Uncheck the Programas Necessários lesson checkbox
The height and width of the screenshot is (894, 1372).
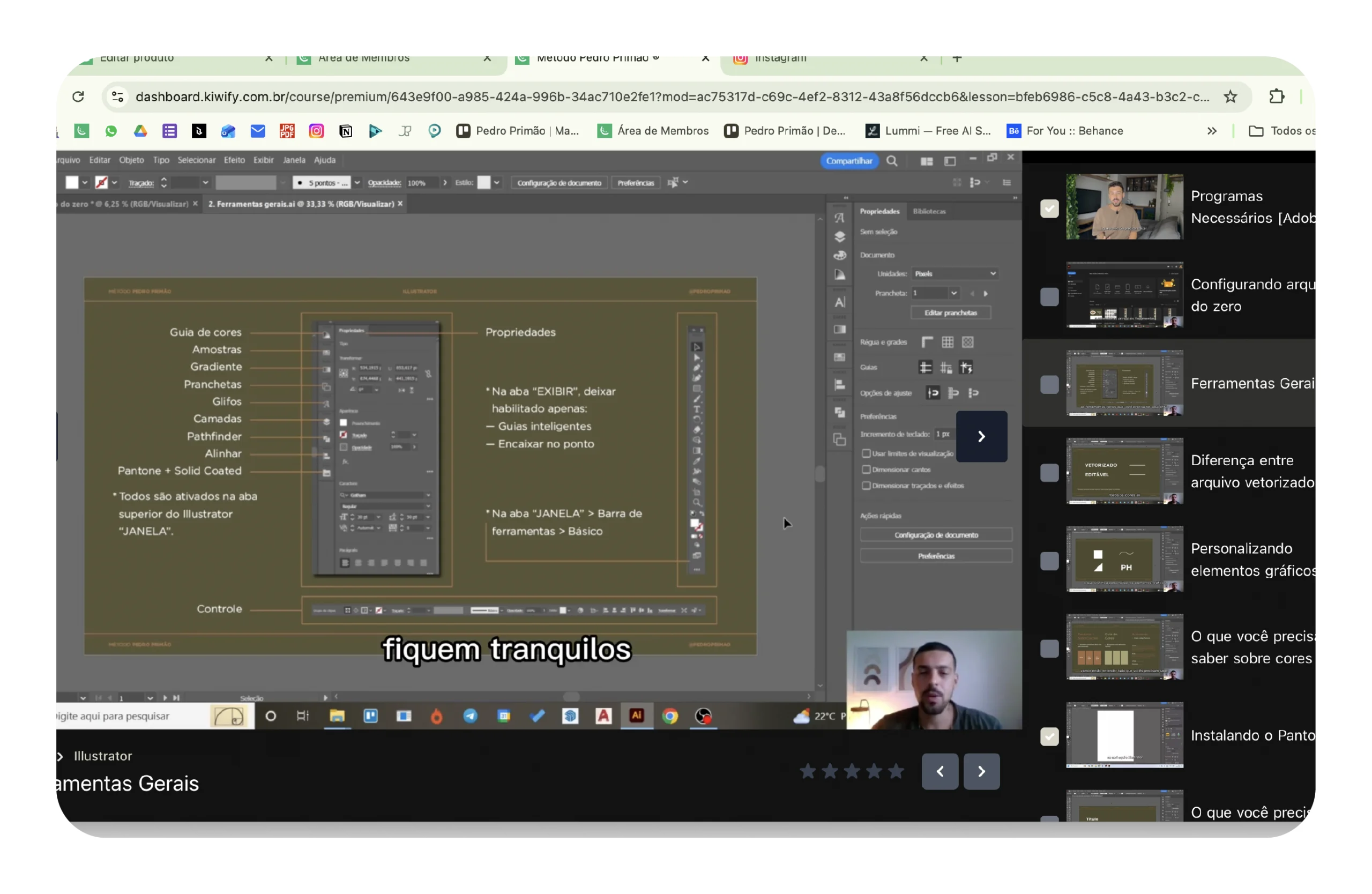click(x=1049, y=208)
